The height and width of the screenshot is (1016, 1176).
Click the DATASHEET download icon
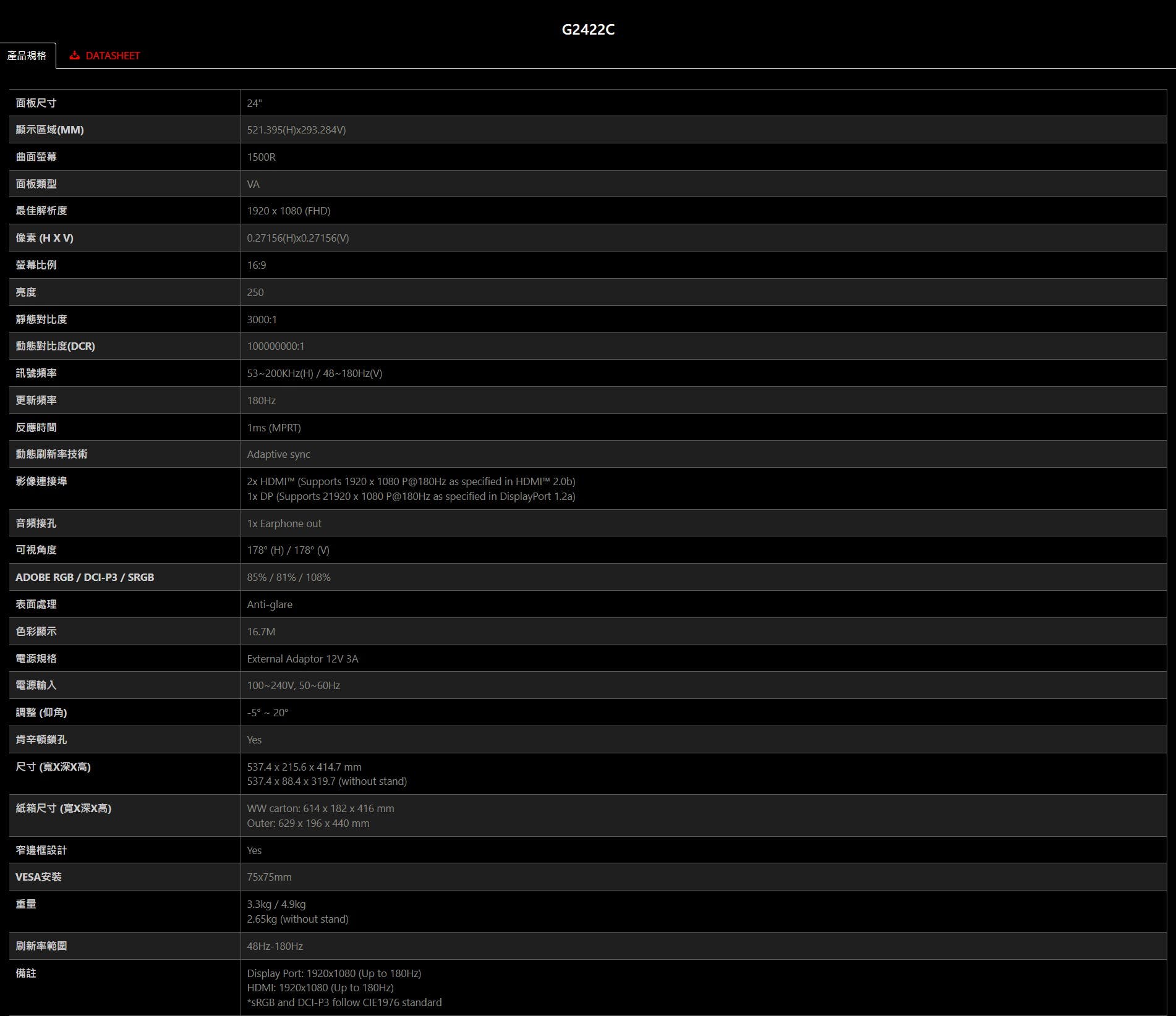(75, 56)
